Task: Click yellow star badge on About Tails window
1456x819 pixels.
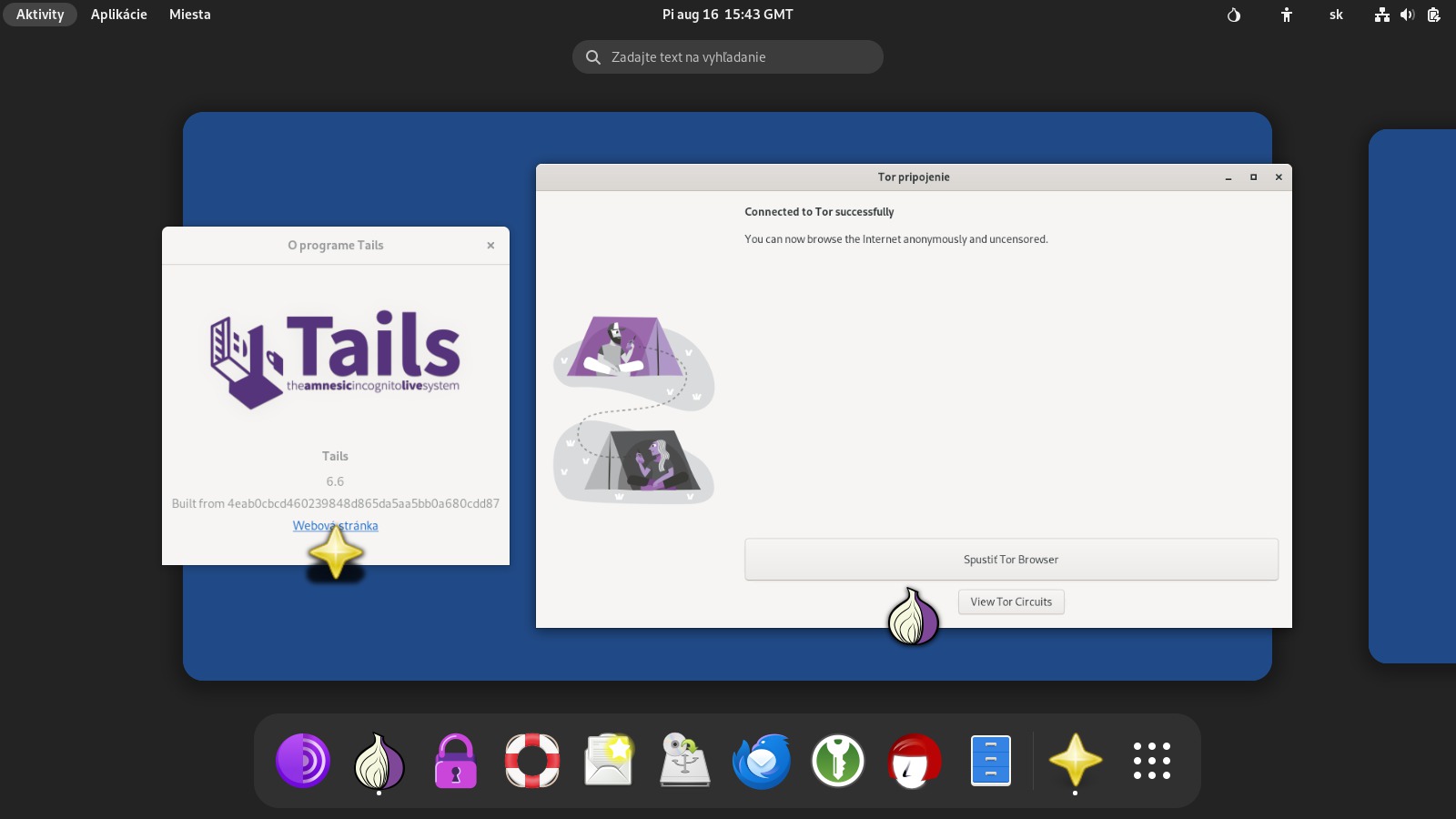Action: coord(336,552)
